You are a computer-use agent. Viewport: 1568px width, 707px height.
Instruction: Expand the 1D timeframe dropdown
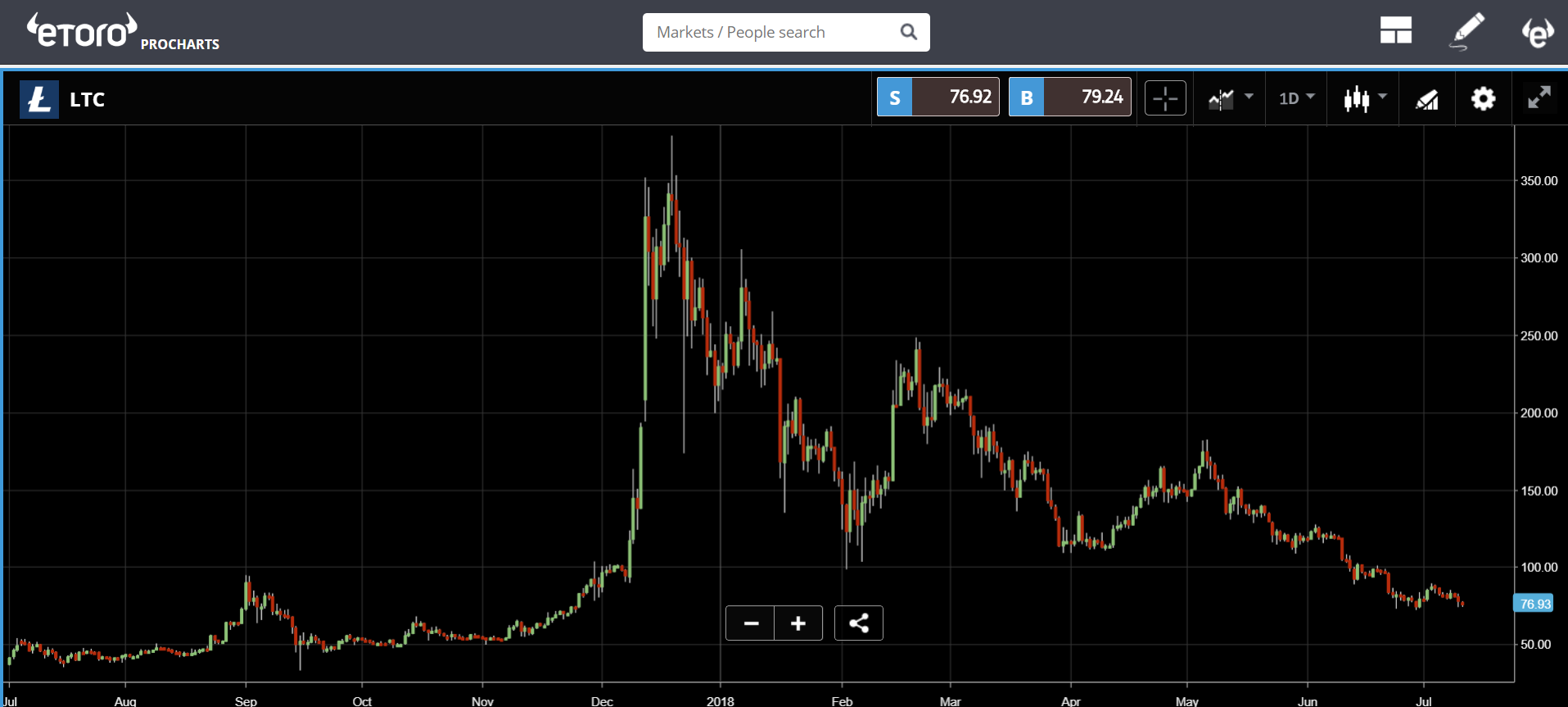[x=1296, y=99]
